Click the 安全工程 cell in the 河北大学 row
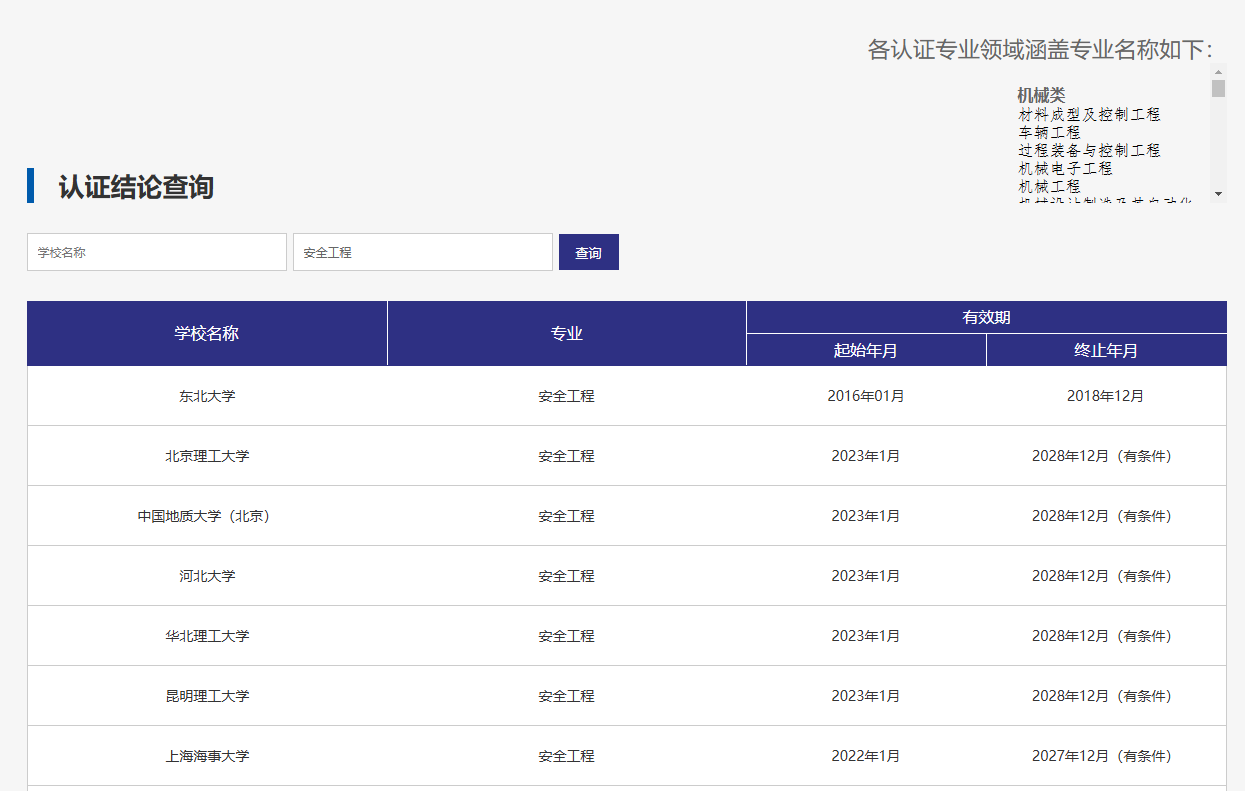Viewport: 1245px width, 791px height. tap(567, 576)
